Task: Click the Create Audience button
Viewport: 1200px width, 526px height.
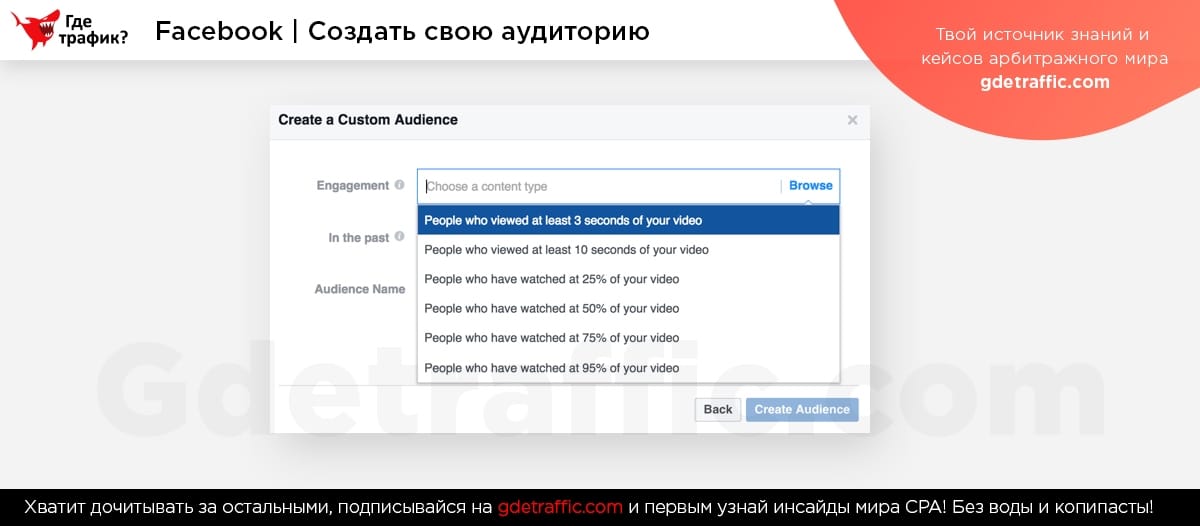Action: (801, 409)
